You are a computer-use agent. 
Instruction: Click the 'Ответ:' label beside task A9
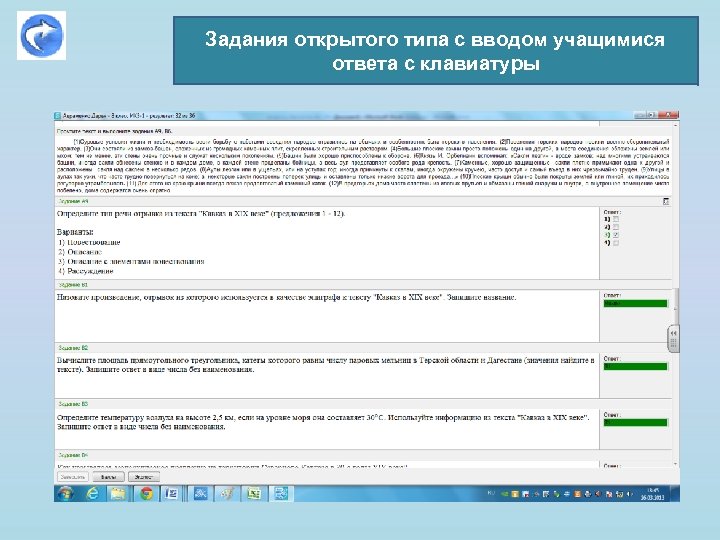[x=612, y=212]
